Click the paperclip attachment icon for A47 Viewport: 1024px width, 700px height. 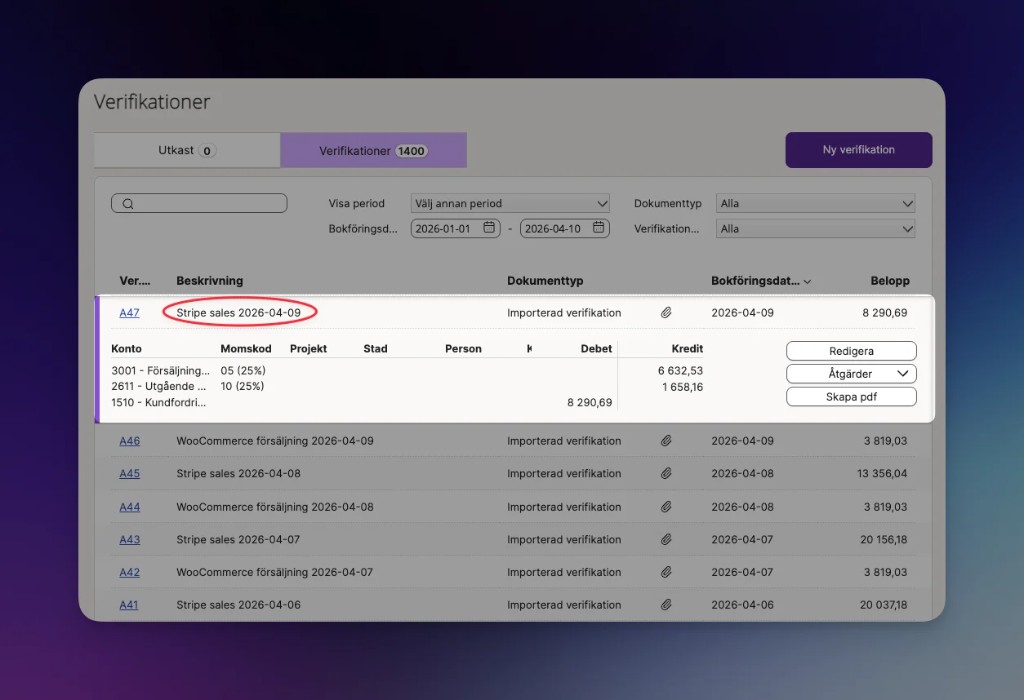tap(666, 313)
